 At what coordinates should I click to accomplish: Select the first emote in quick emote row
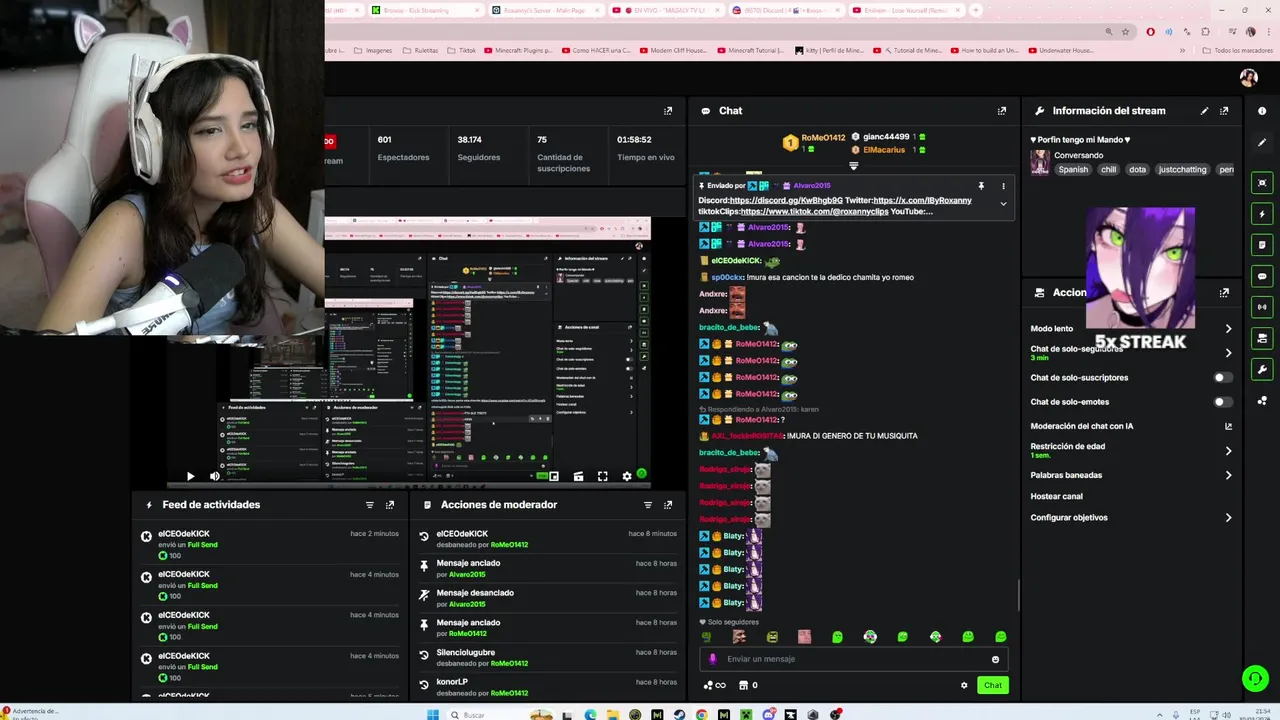click(706, 637)
